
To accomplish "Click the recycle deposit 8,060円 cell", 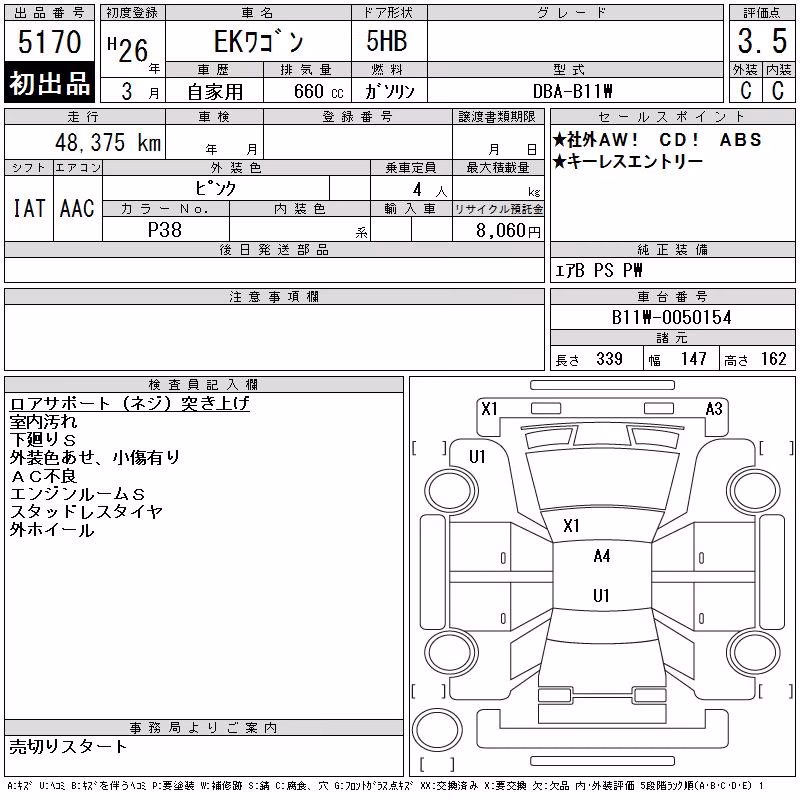I will coord(498,230).
